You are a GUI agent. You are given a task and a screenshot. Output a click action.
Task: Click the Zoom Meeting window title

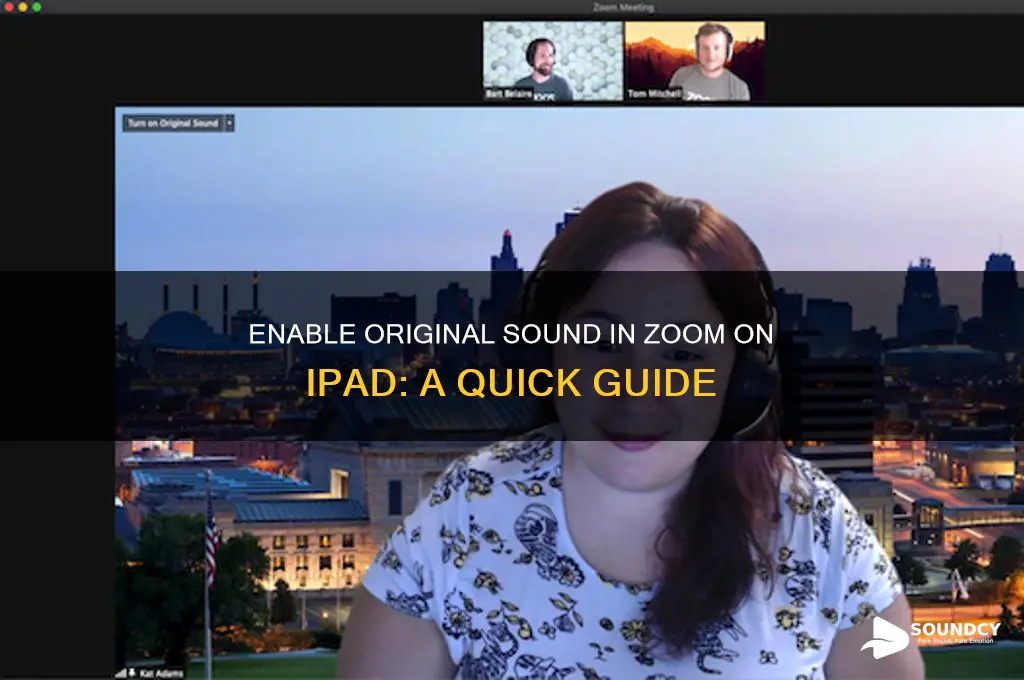624,7
